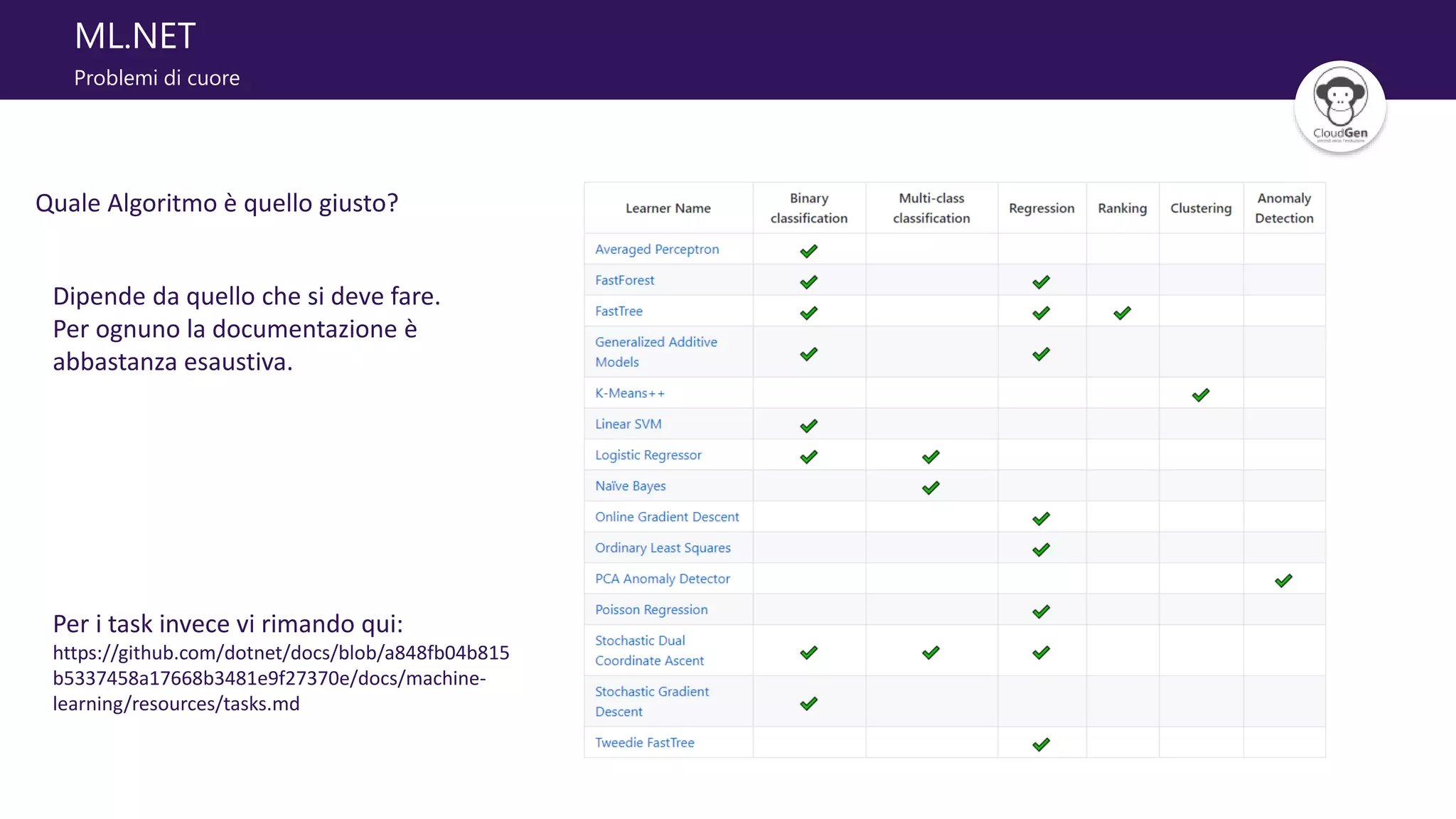
Task: Click FastTree regression checkmark
Action: point(1041,313)
